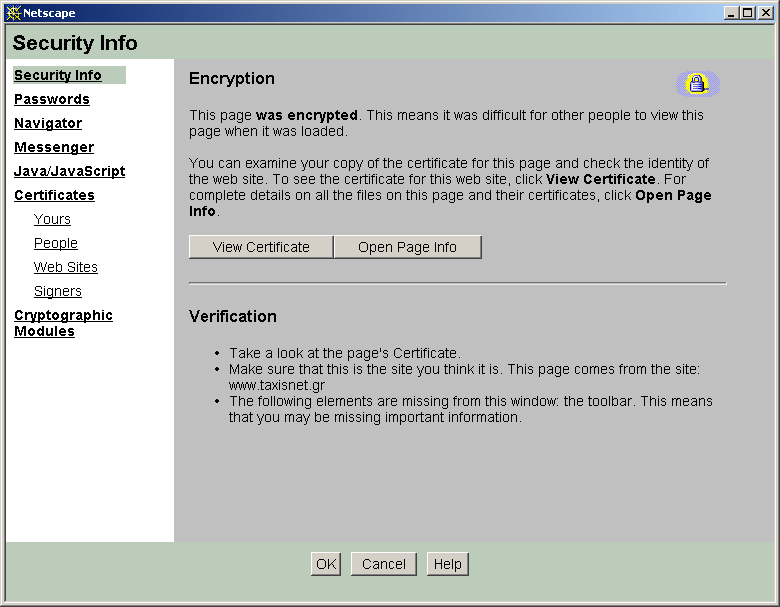780x607 pixels.
Task: Click the Open Page Info button
Action: [x=408, y=247]
